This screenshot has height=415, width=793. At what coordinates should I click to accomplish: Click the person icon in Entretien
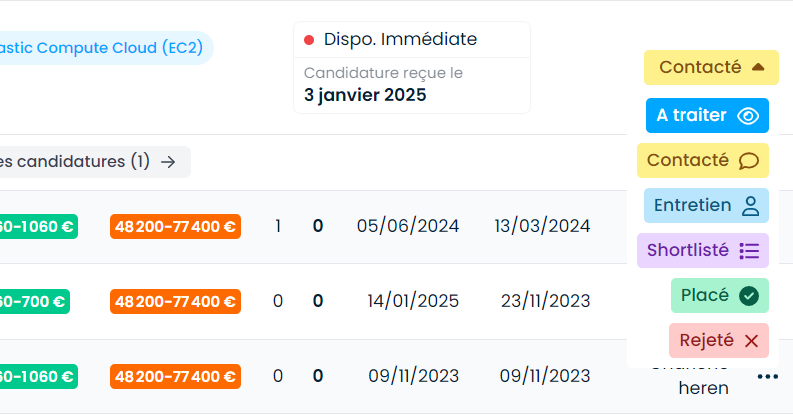pos(751,206)
